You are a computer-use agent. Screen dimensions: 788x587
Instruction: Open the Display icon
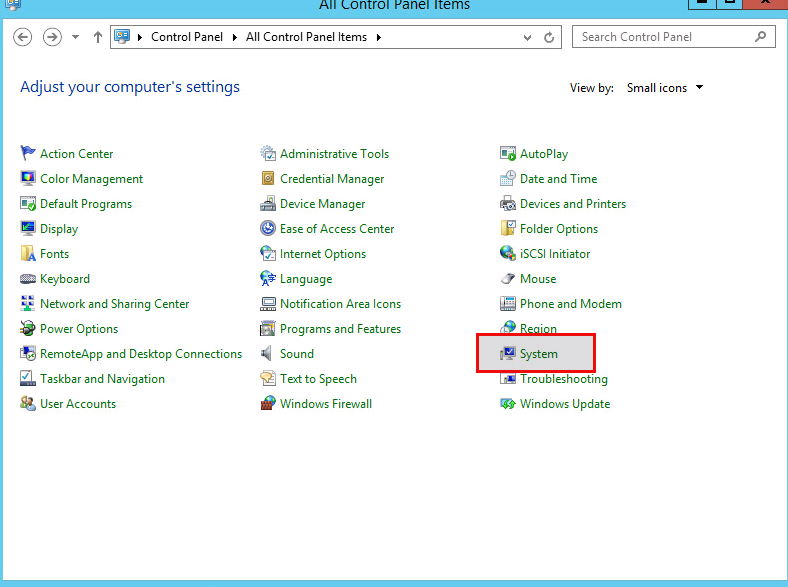pos(28,228)
